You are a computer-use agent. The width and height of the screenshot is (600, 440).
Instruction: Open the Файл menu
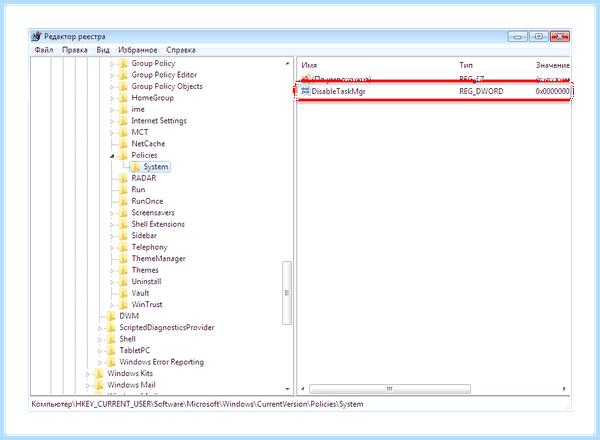(44, 50)
